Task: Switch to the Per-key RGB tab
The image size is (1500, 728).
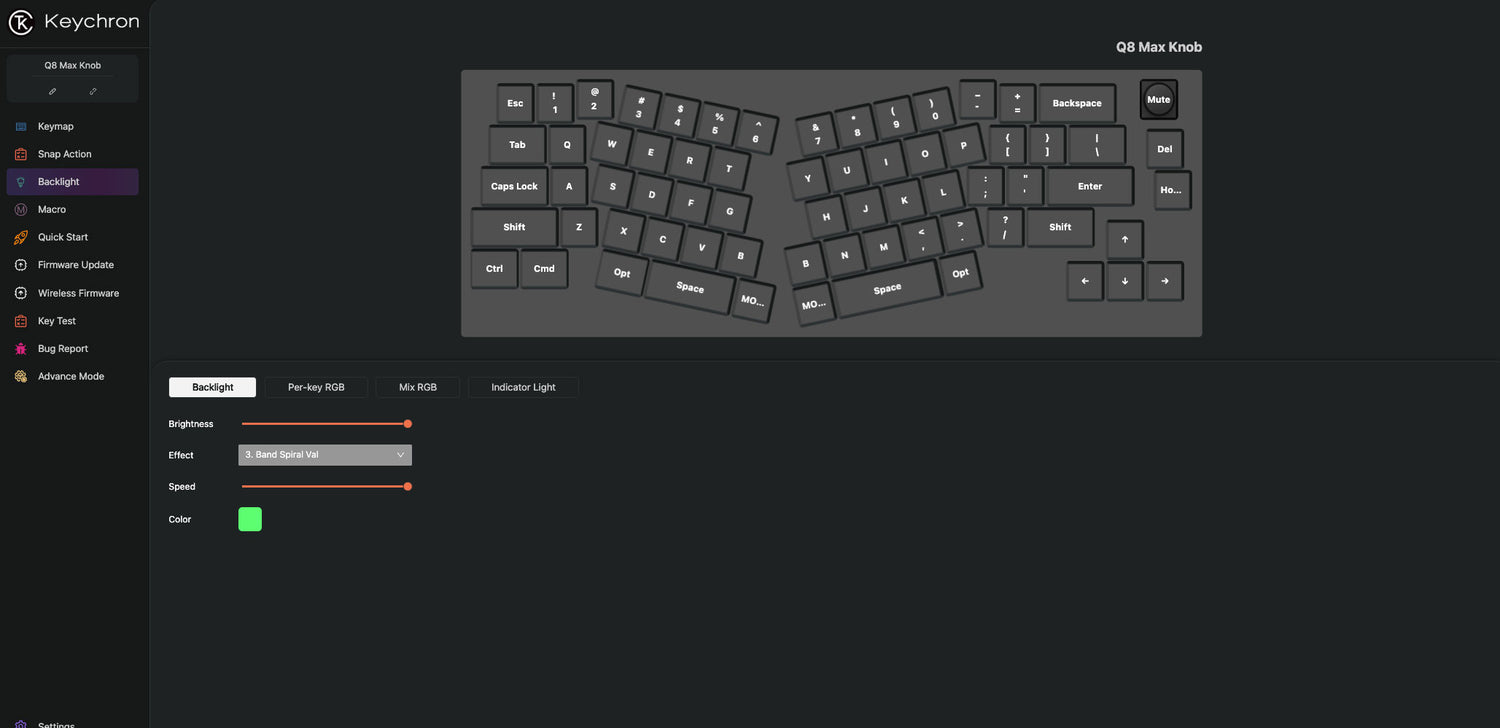Action: tap(316, 387)
